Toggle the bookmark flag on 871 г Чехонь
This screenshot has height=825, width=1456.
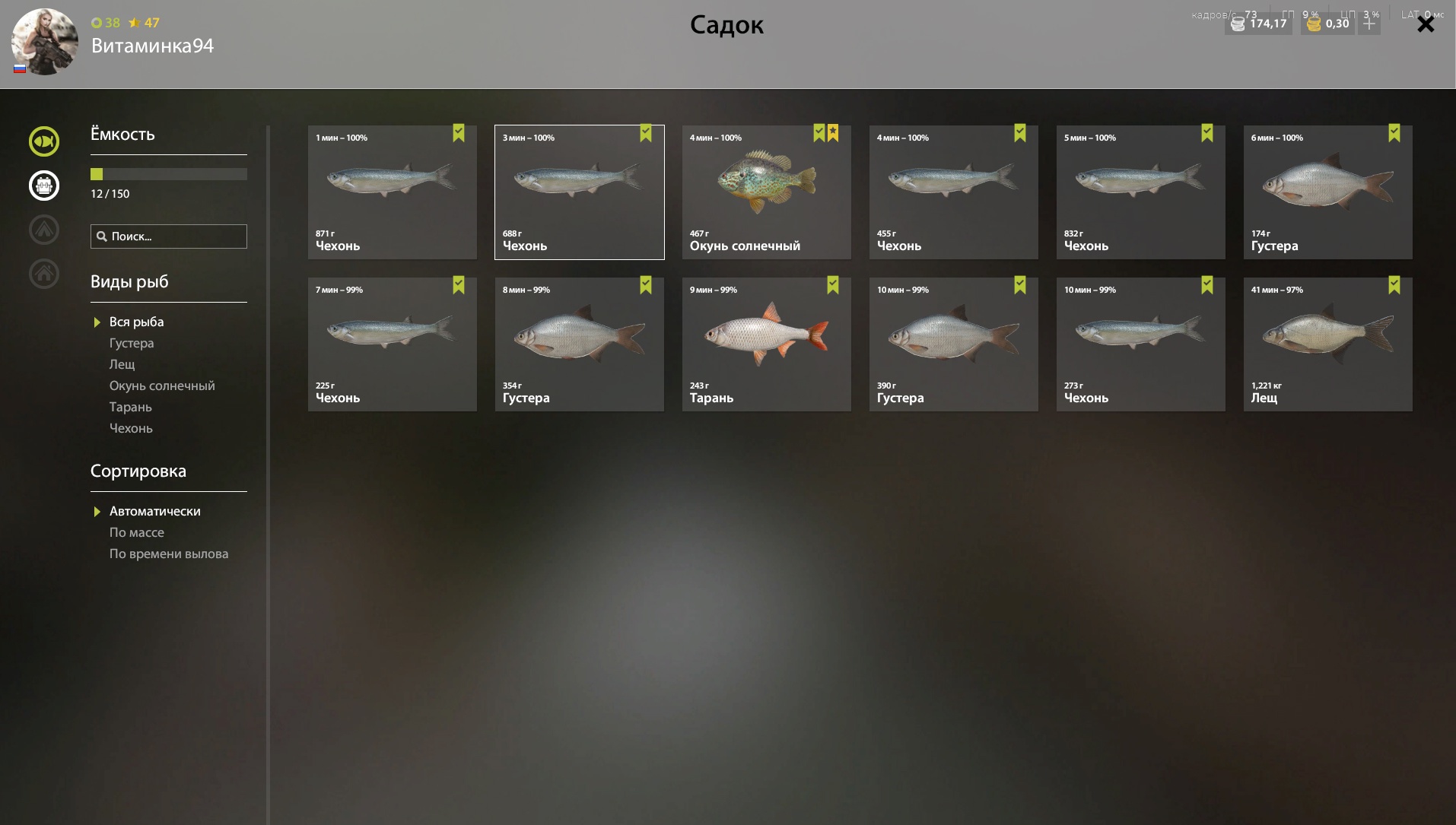pyautogui.click(x=459, y=133)
